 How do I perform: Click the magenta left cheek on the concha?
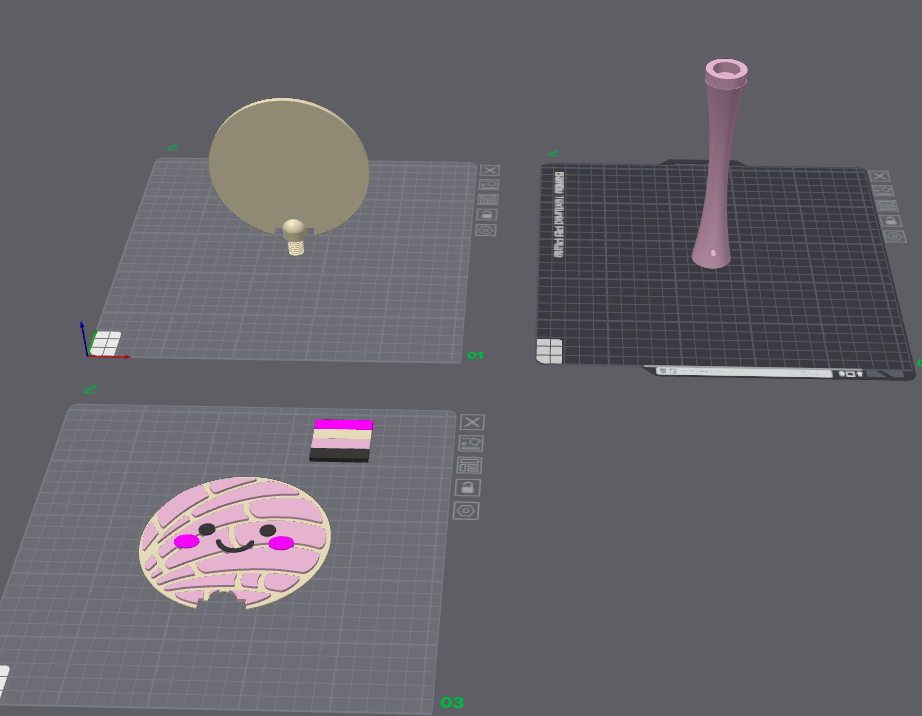pos(187,541)
